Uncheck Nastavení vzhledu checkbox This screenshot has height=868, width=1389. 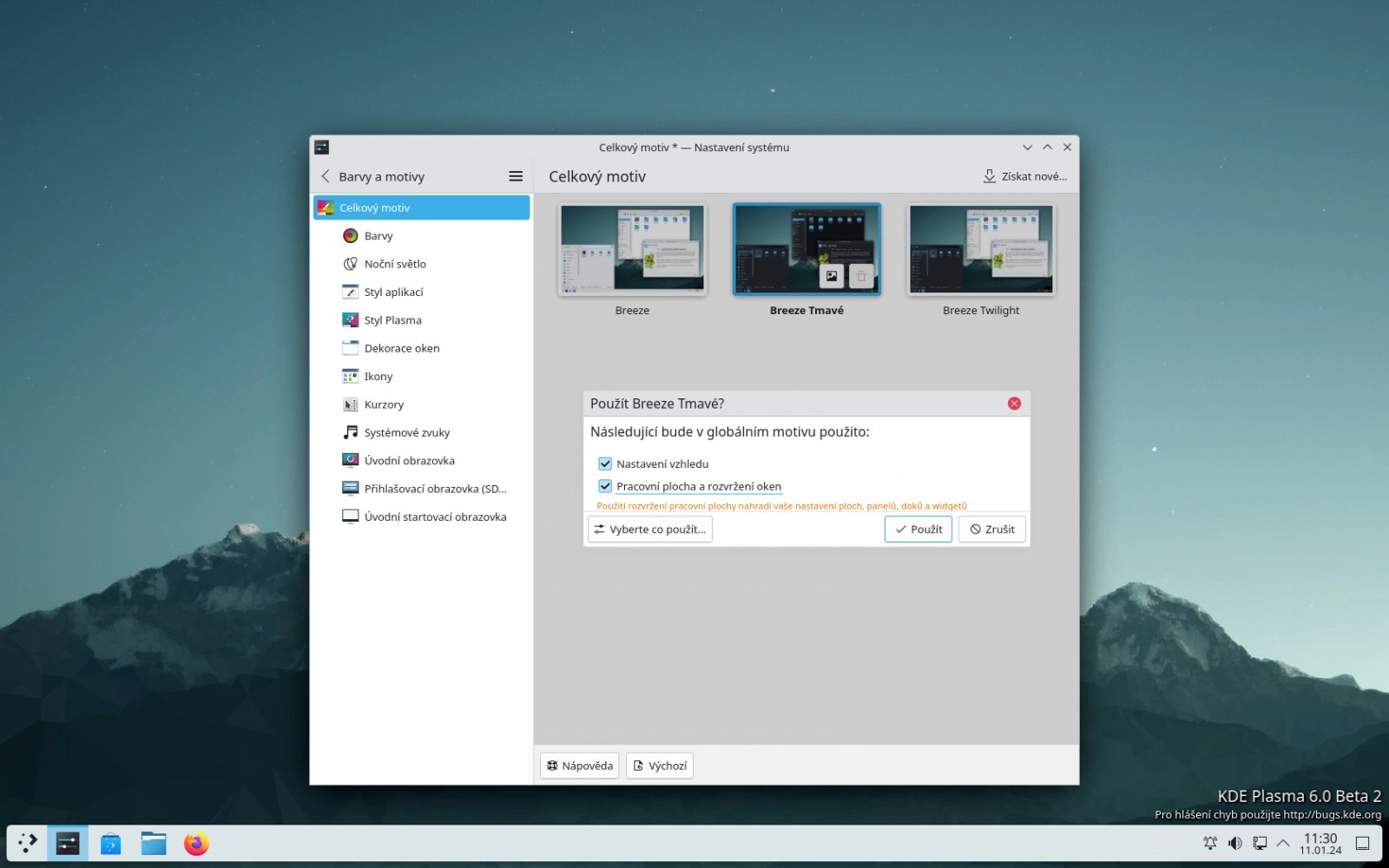pos(605,464)
